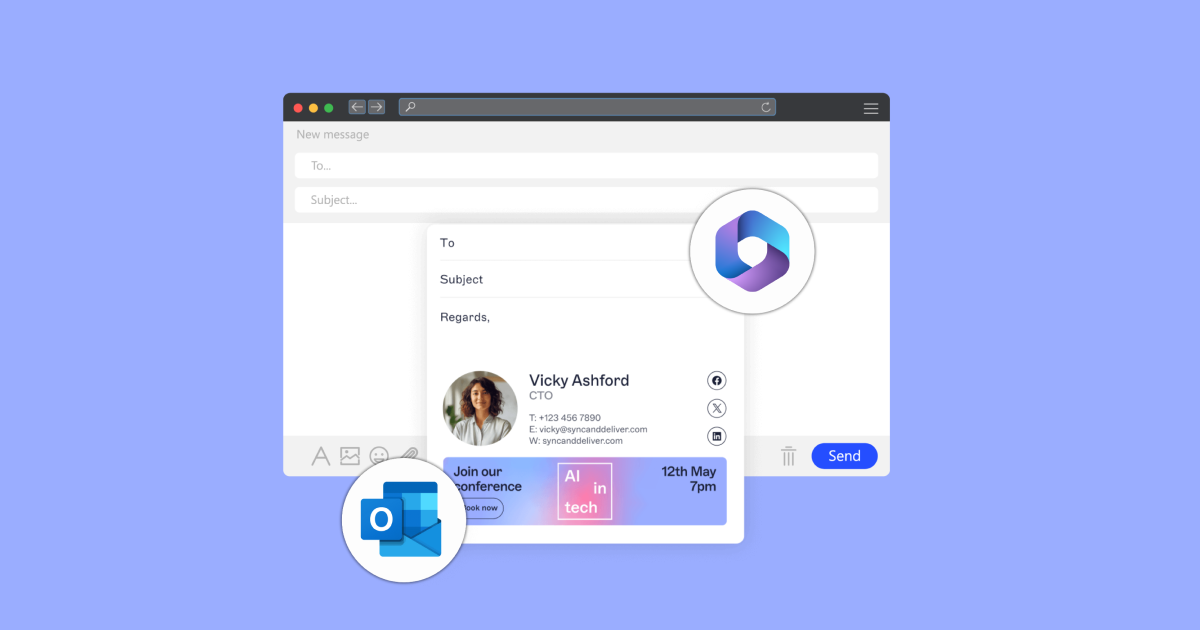Click Vicky Ashford's profile photo
1200x630 pixels.
pyautogui.click(x=480, y=408)
